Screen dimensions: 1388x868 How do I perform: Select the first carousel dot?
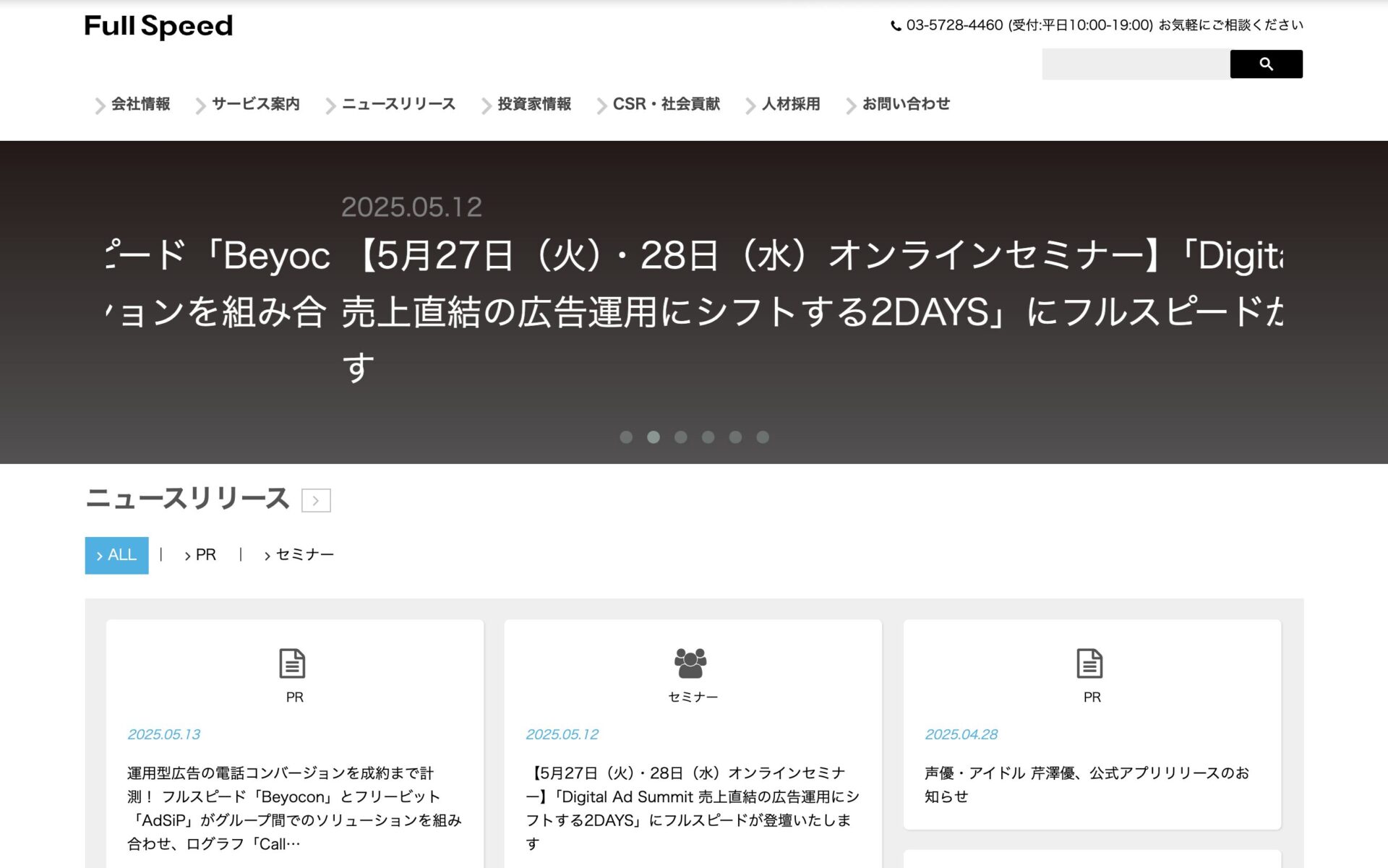[626, 437]
